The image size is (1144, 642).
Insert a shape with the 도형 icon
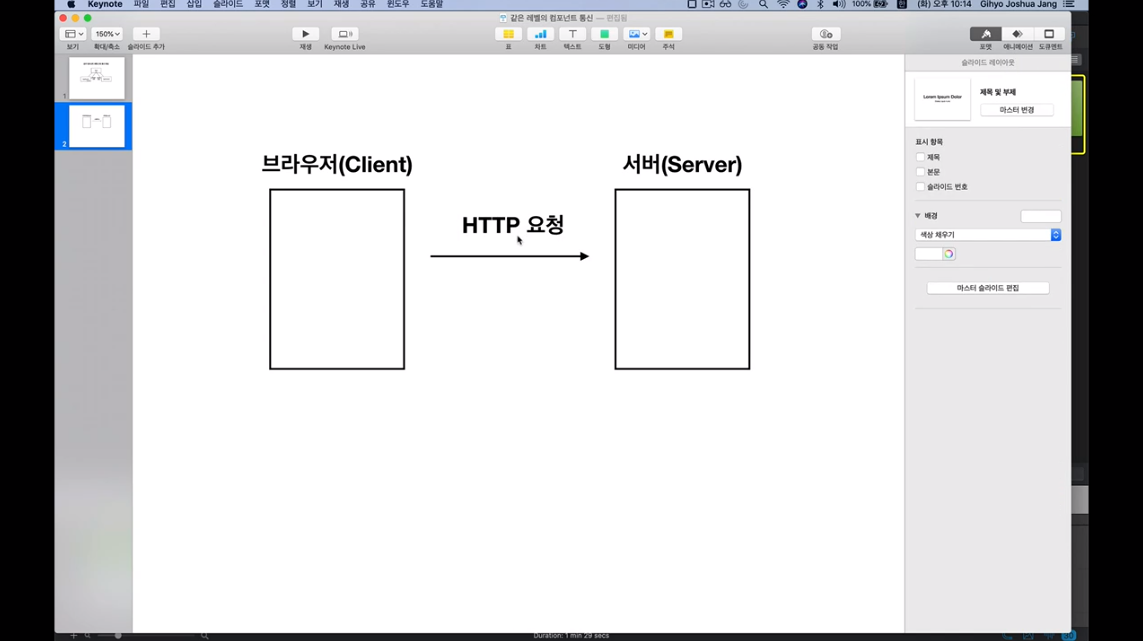[x=604, y=34]
